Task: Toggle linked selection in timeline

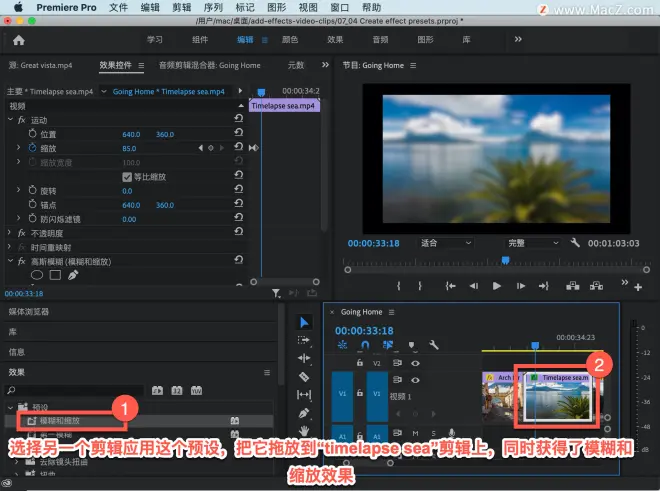Action: (x=388, y=345)
